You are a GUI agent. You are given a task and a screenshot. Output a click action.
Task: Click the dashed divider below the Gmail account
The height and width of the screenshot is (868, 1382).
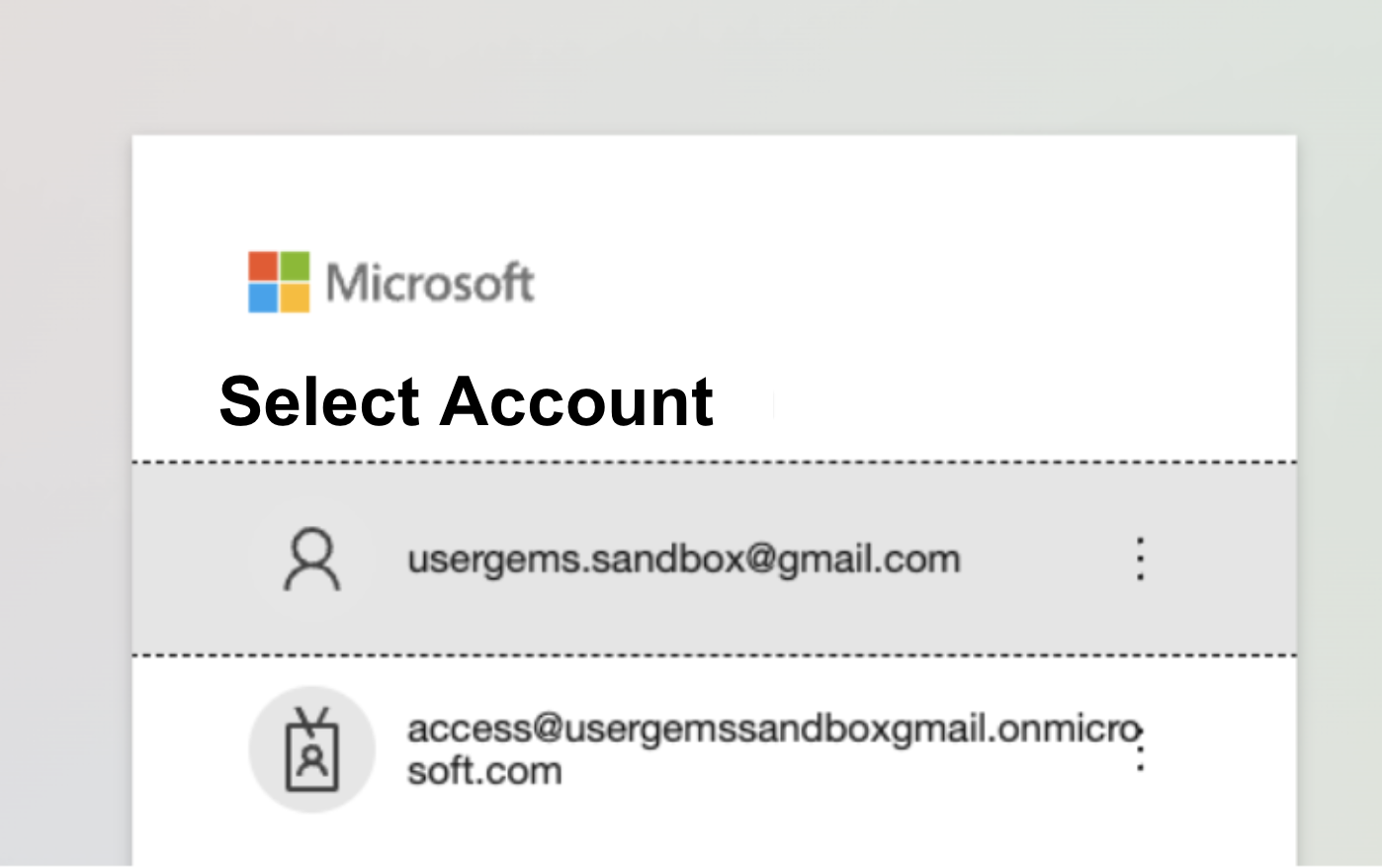(x=714, y=655)
